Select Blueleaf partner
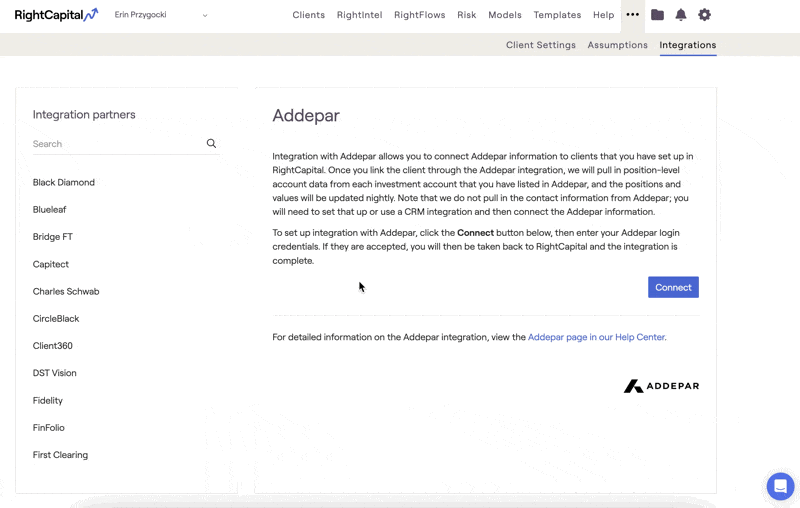The image size is (800, 508). [49, 210]
